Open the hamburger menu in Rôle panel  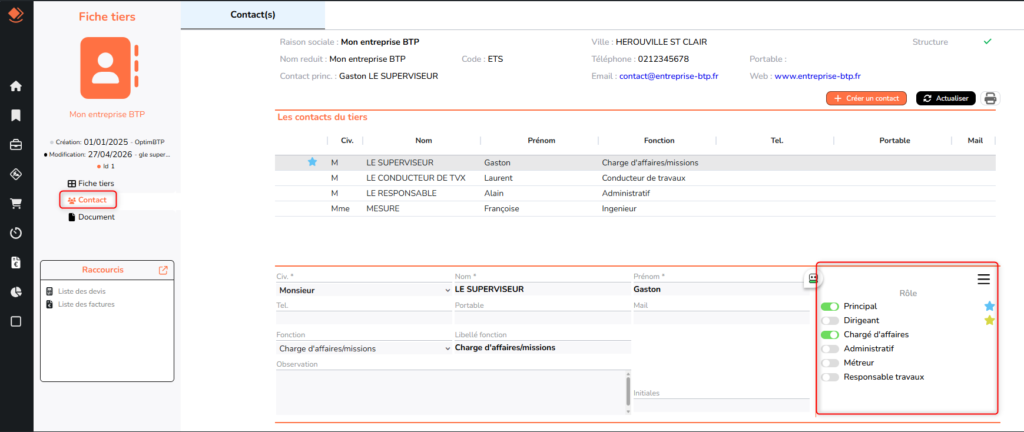point(984,279)
